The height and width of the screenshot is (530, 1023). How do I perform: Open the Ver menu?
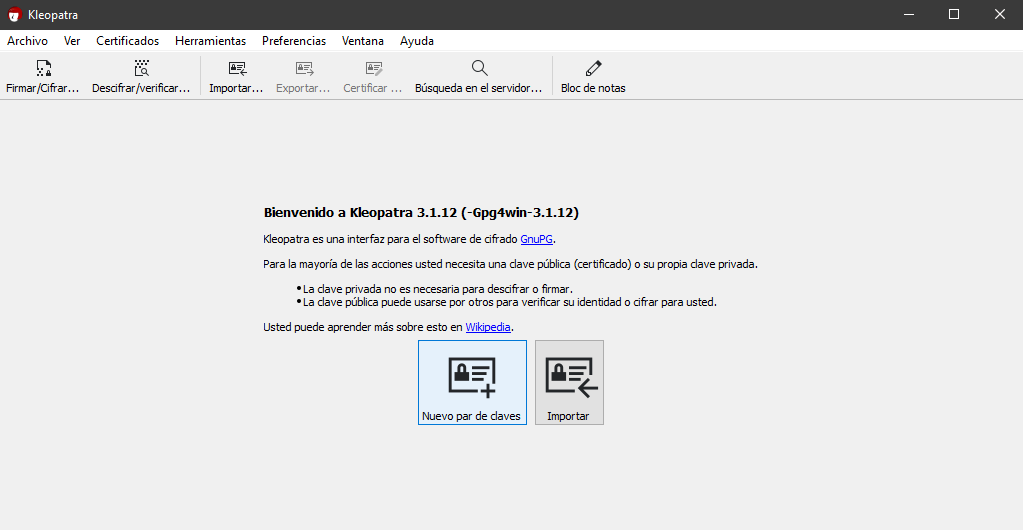tap(72, 40)
